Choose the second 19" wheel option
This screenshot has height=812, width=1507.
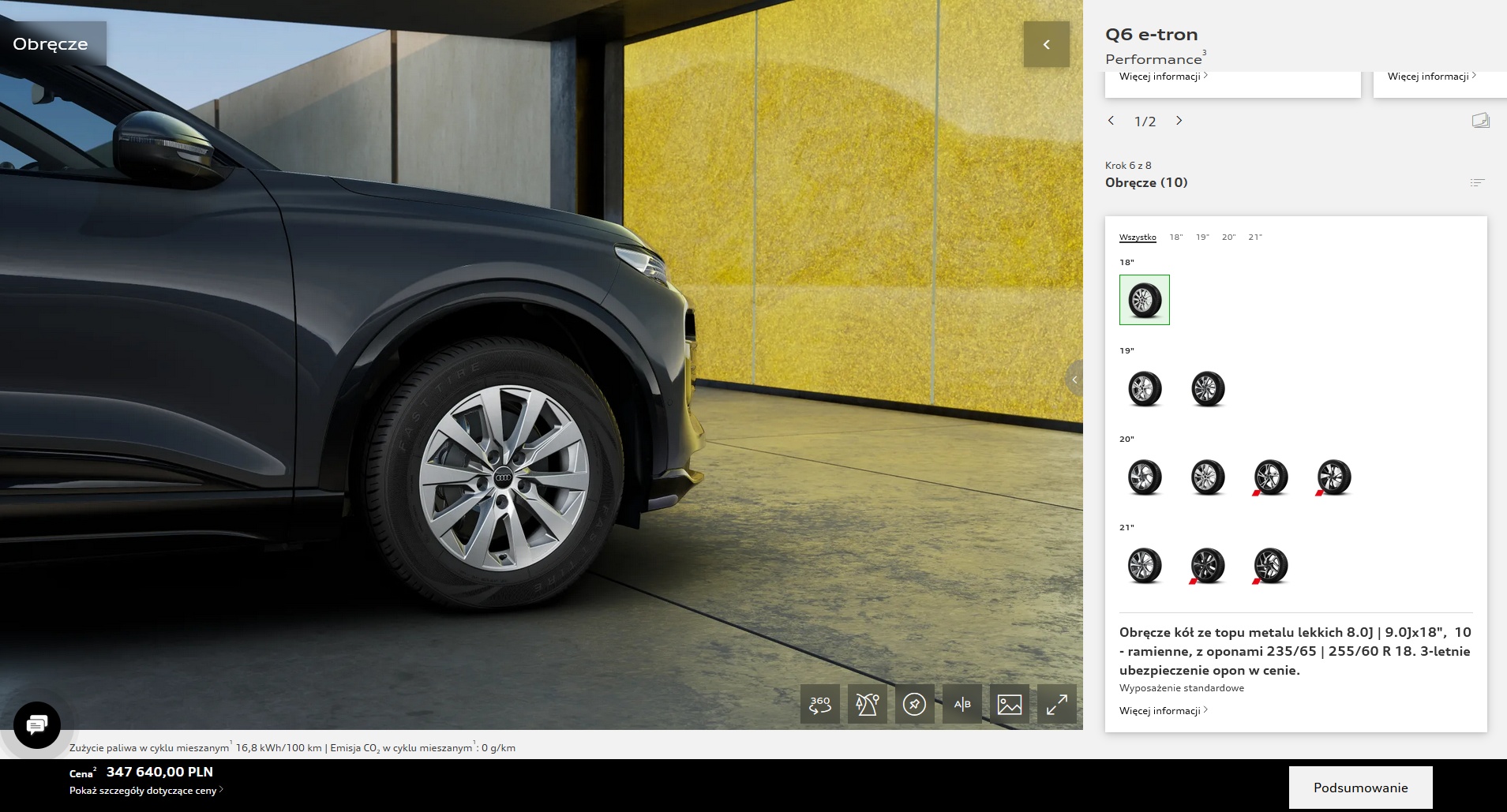point(1208,388)
